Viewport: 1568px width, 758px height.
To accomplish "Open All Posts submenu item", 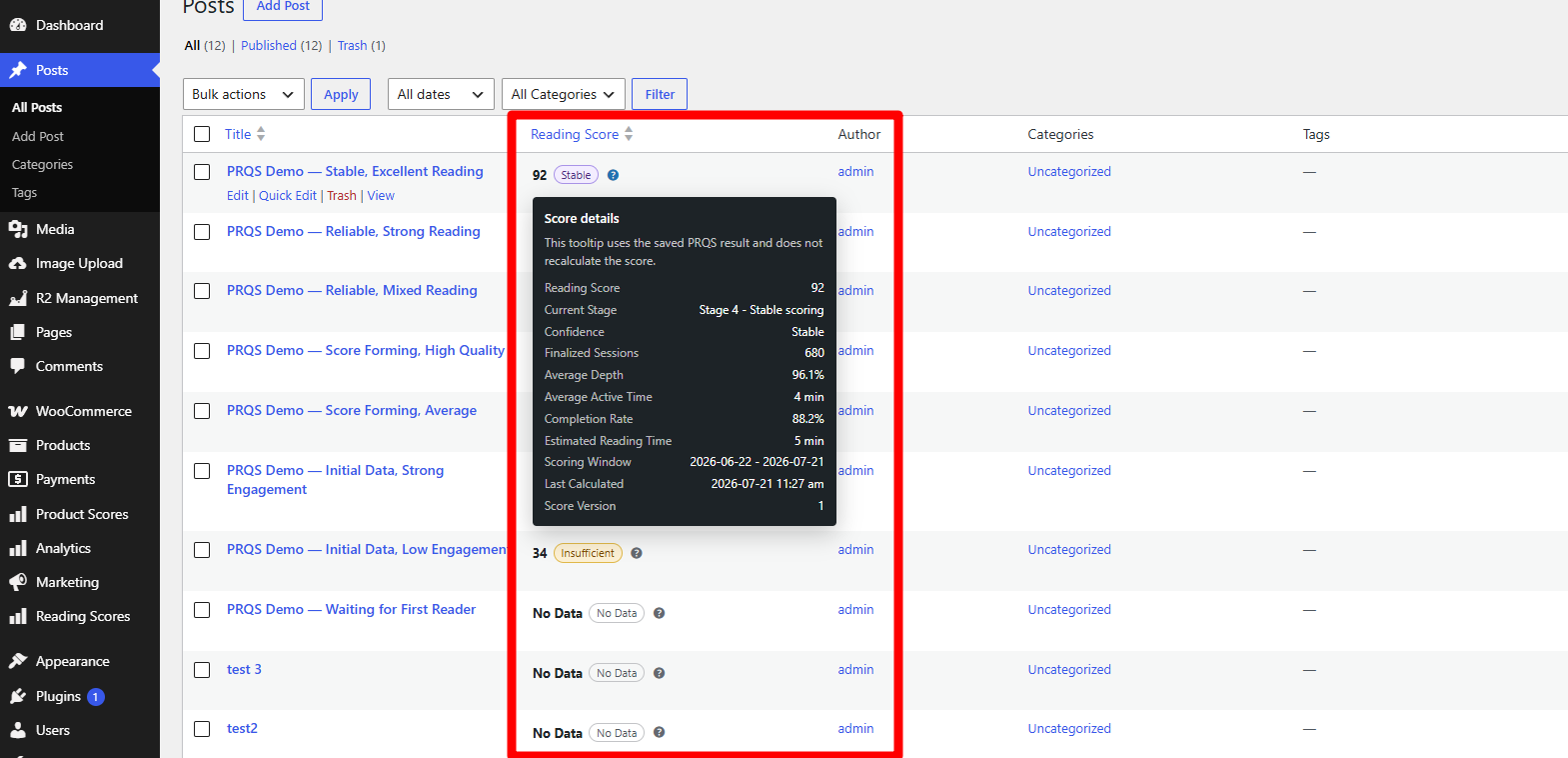I will [x=37, y=107].
